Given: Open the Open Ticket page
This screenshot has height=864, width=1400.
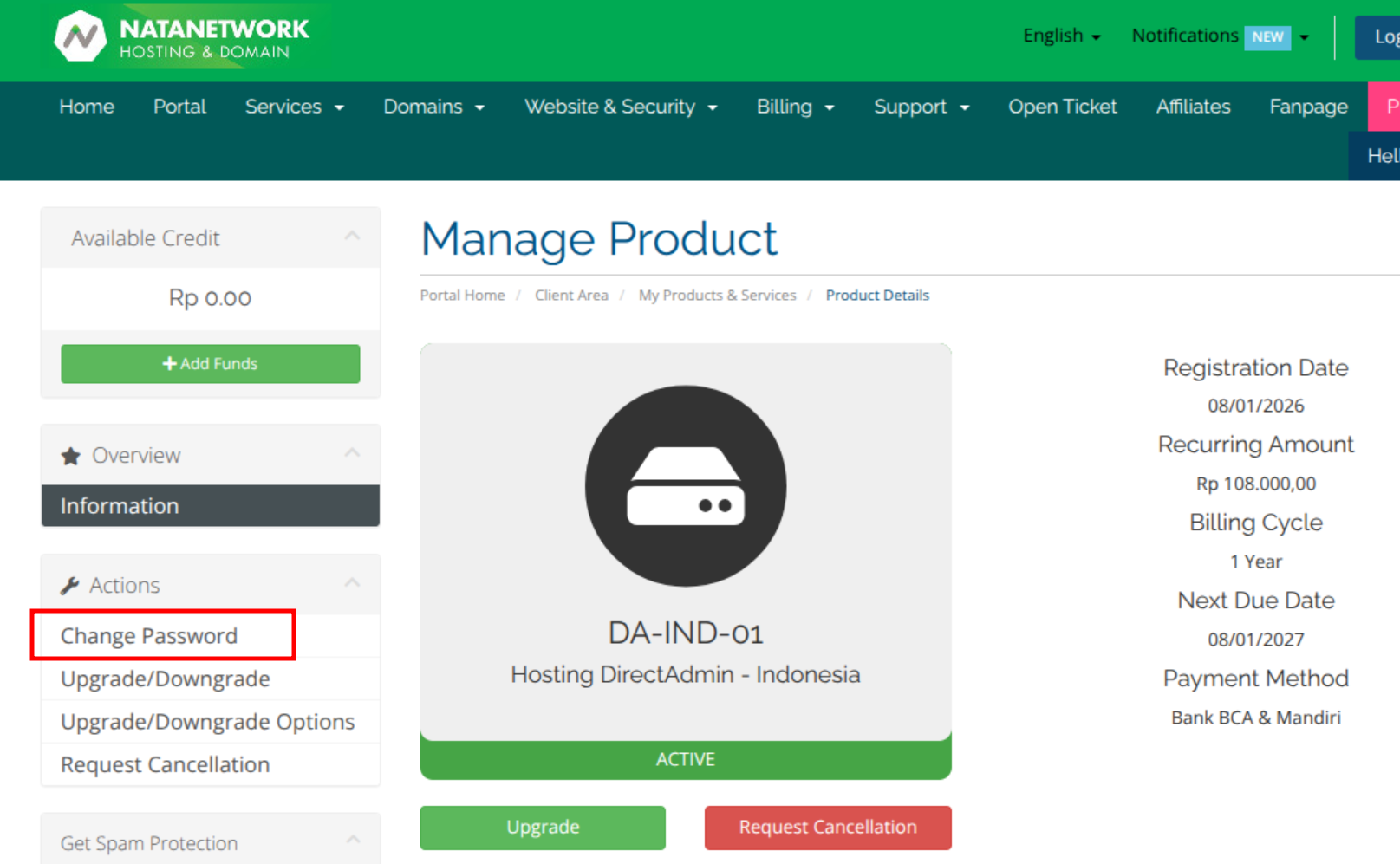Looking at the screenshot, I should pos(1062,107).
